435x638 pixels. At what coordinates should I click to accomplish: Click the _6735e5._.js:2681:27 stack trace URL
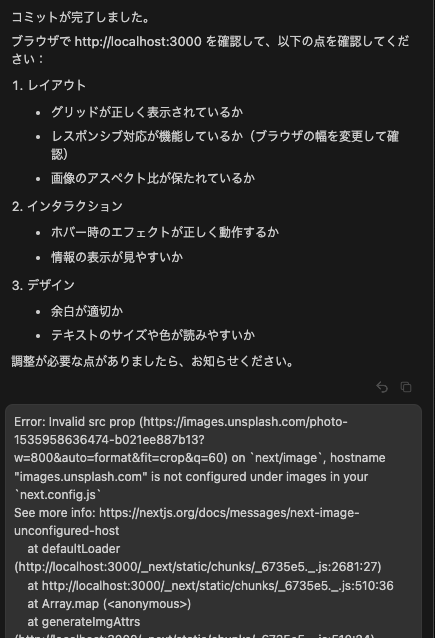[x=198, y=567]
